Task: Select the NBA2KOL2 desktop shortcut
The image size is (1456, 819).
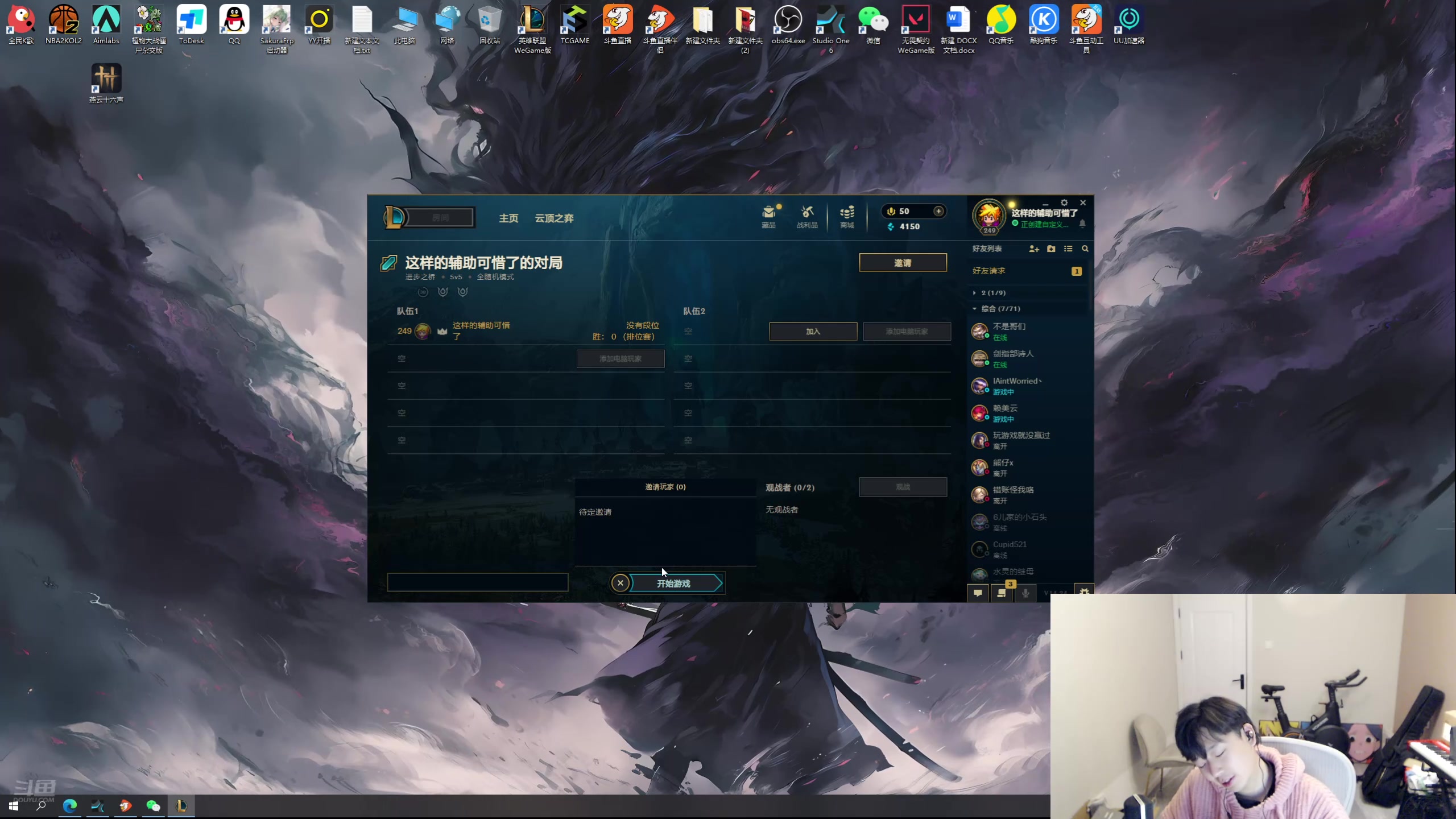Action: 64,25
